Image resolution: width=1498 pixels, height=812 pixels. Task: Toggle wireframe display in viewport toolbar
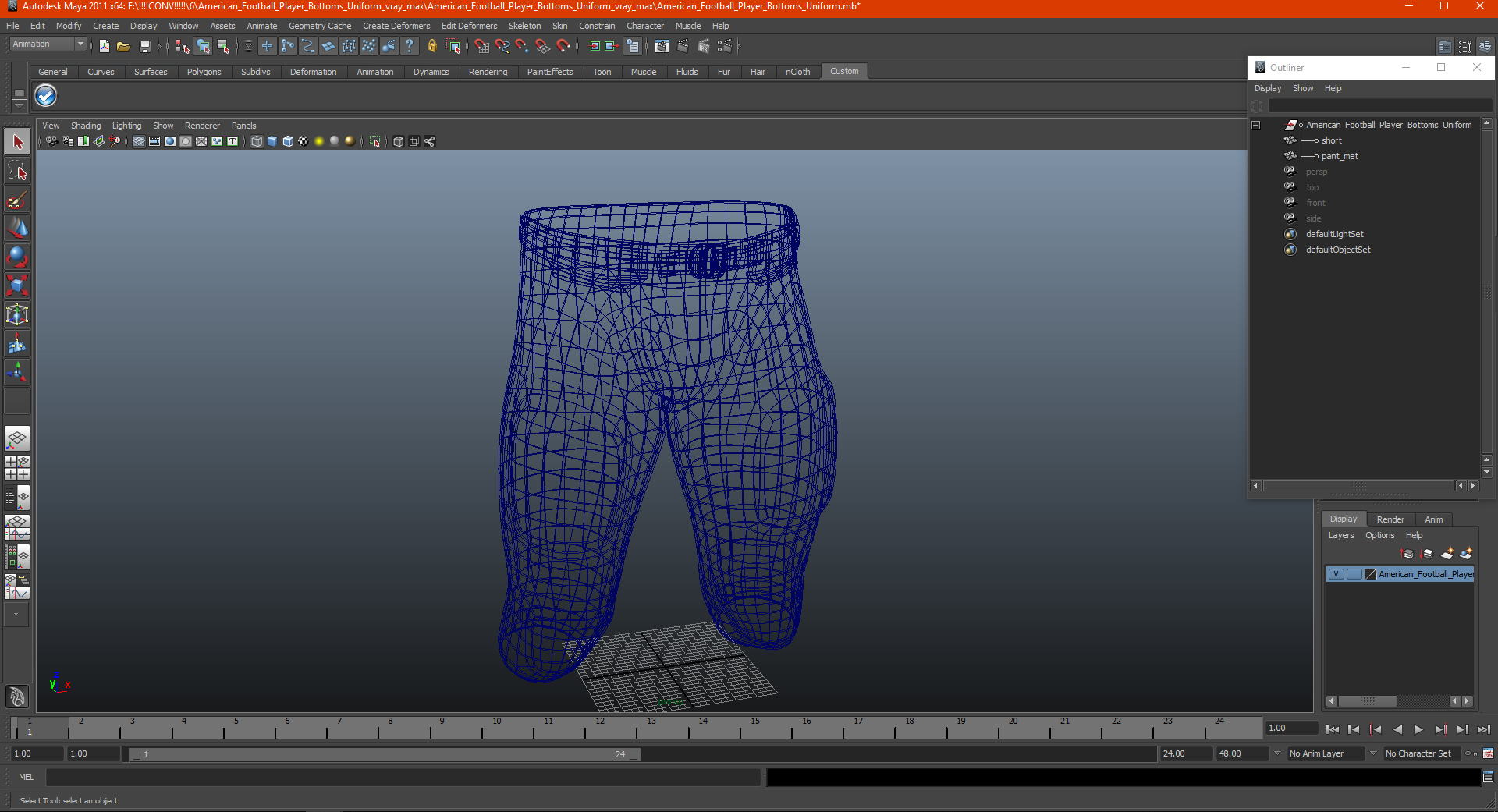coord(257,141)
